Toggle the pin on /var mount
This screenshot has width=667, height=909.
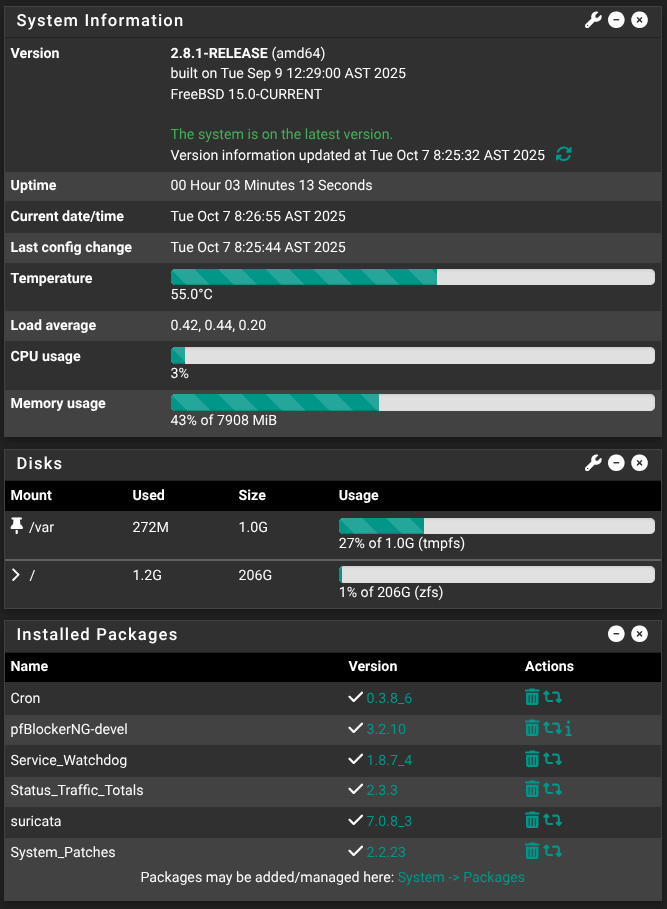tap(16, 526)
